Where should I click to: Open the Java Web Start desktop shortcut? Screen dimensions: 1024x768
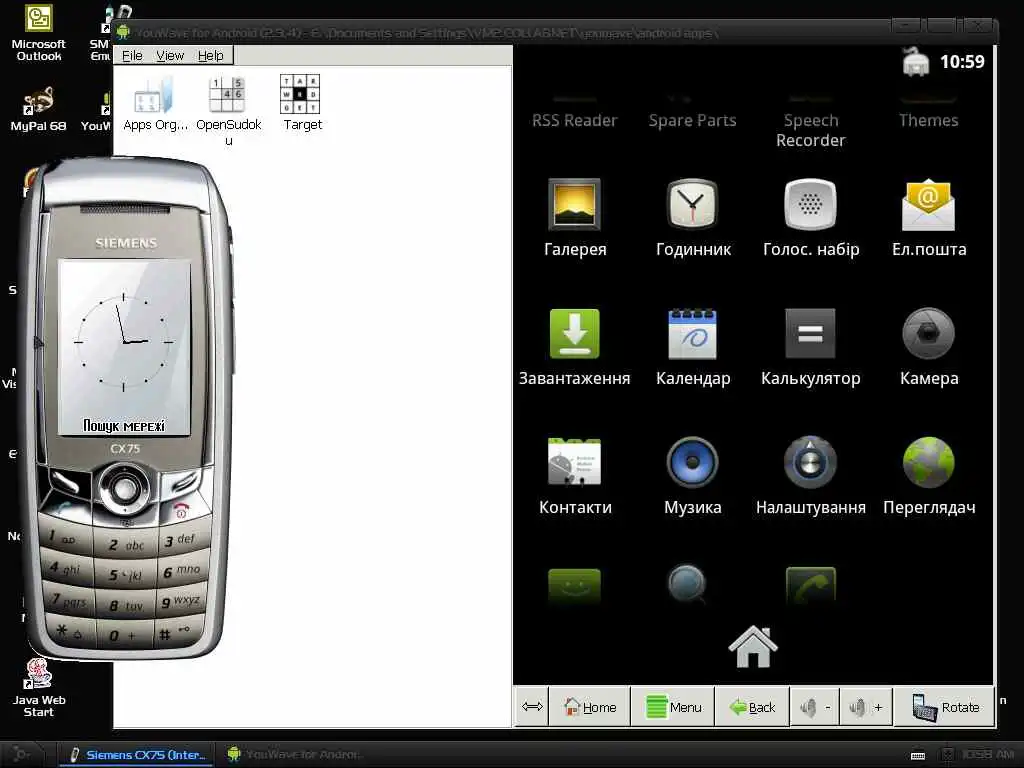point(39,688)
